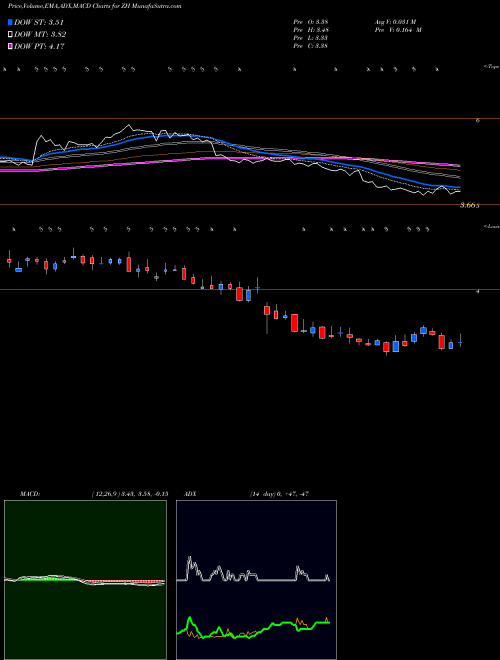Select the 'DOW PT: 4.17' legend label
The height and width of the screenshot is (660, 500).
(x=39, y=46)
